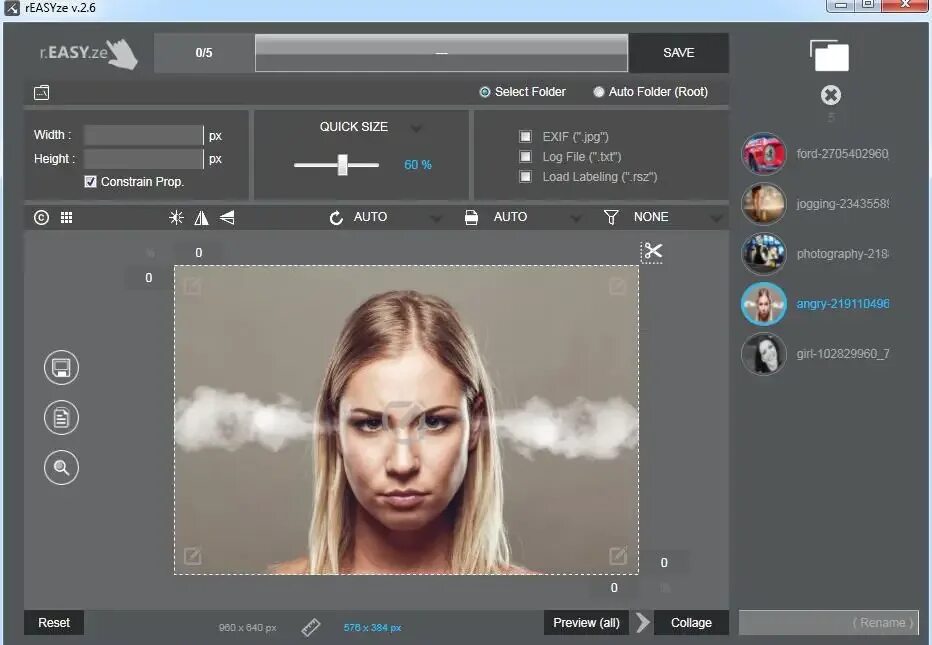Click arrow between Preview and Collage

[642, 622]
